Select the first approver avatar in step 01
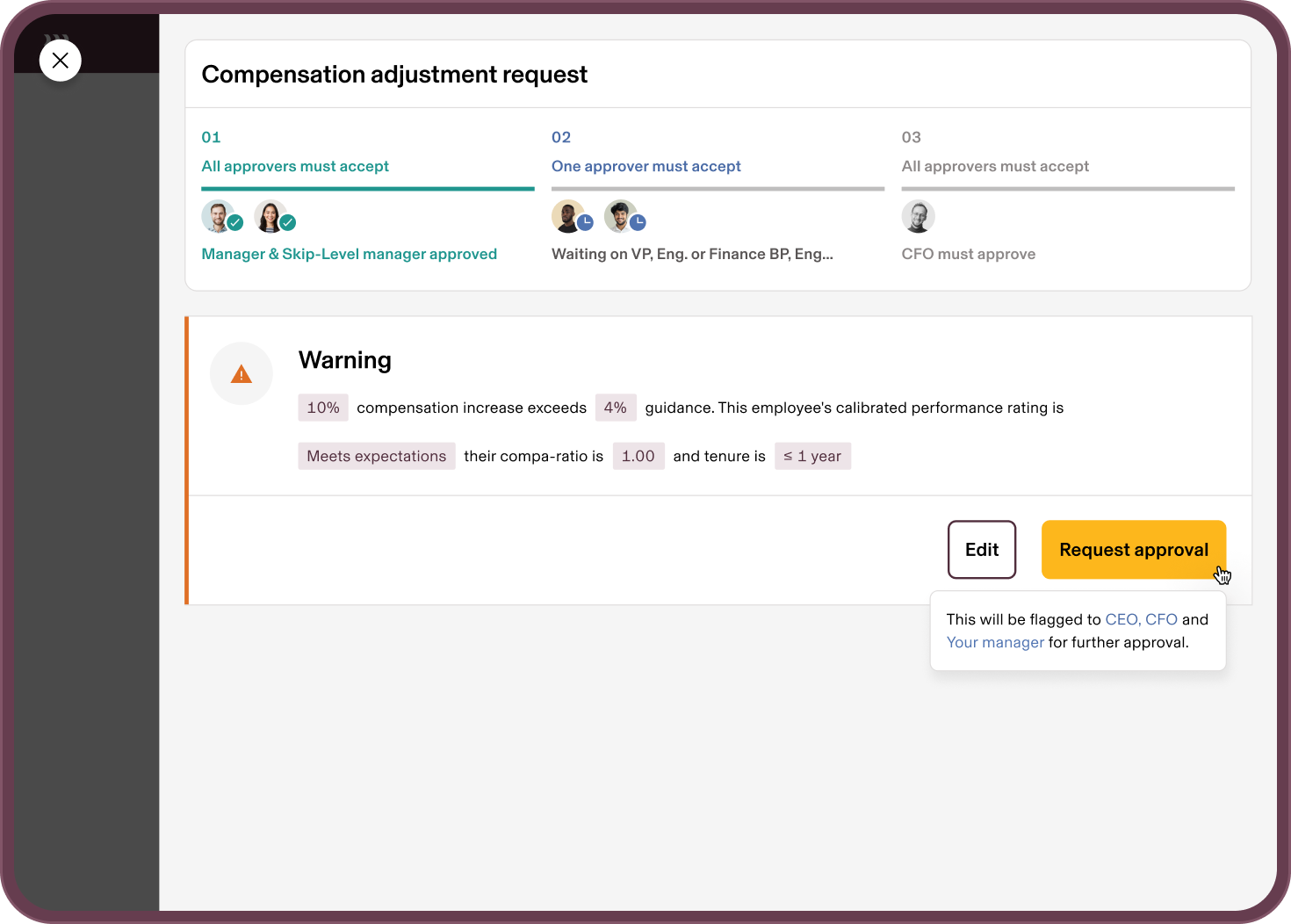This screenshot has height=924, width=1291. click(218, 216)
